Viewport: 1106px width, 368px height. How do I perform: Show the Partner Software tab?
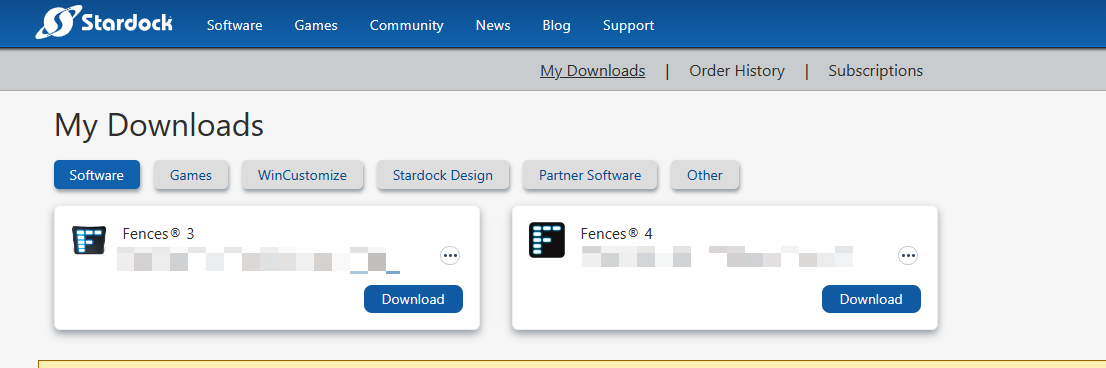590,175
